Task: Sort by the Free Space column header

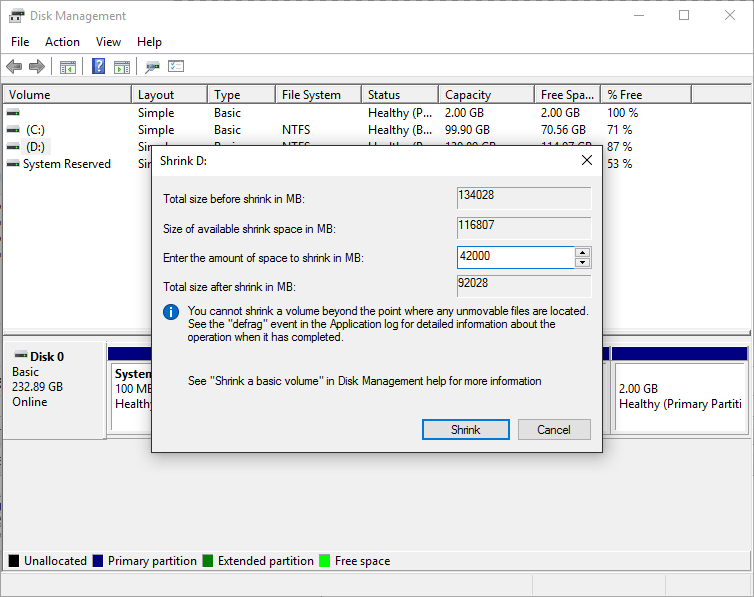Action: [567, 95]
